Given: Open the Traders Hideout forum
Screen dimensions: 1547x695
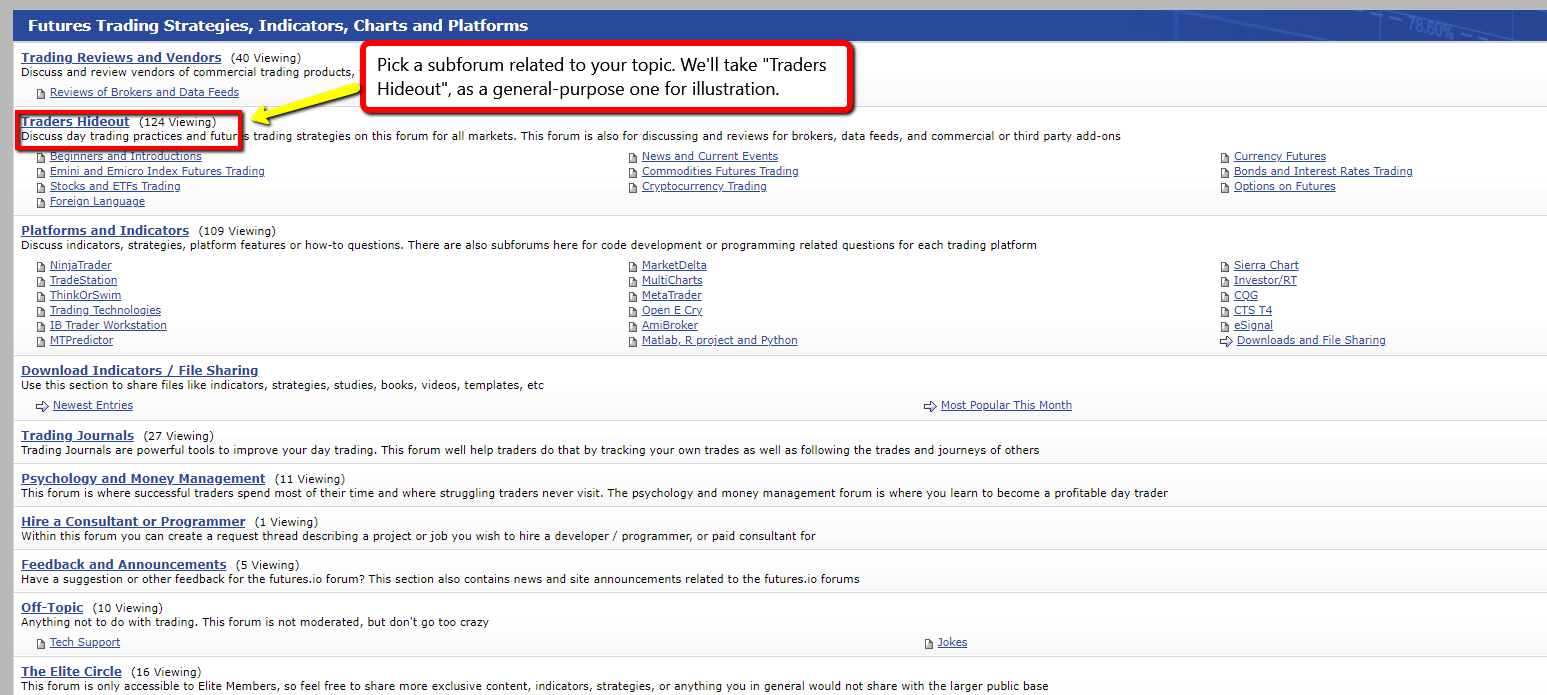Looking at the screenshot, I should coord(75,122).
